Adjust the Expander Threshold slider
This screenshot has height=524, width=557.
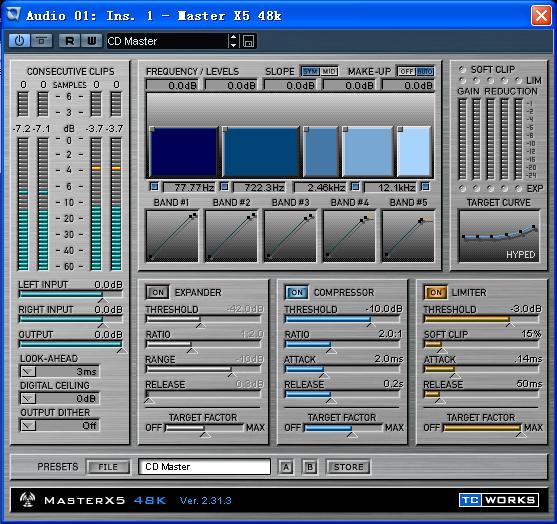click(x=203, y=319)
